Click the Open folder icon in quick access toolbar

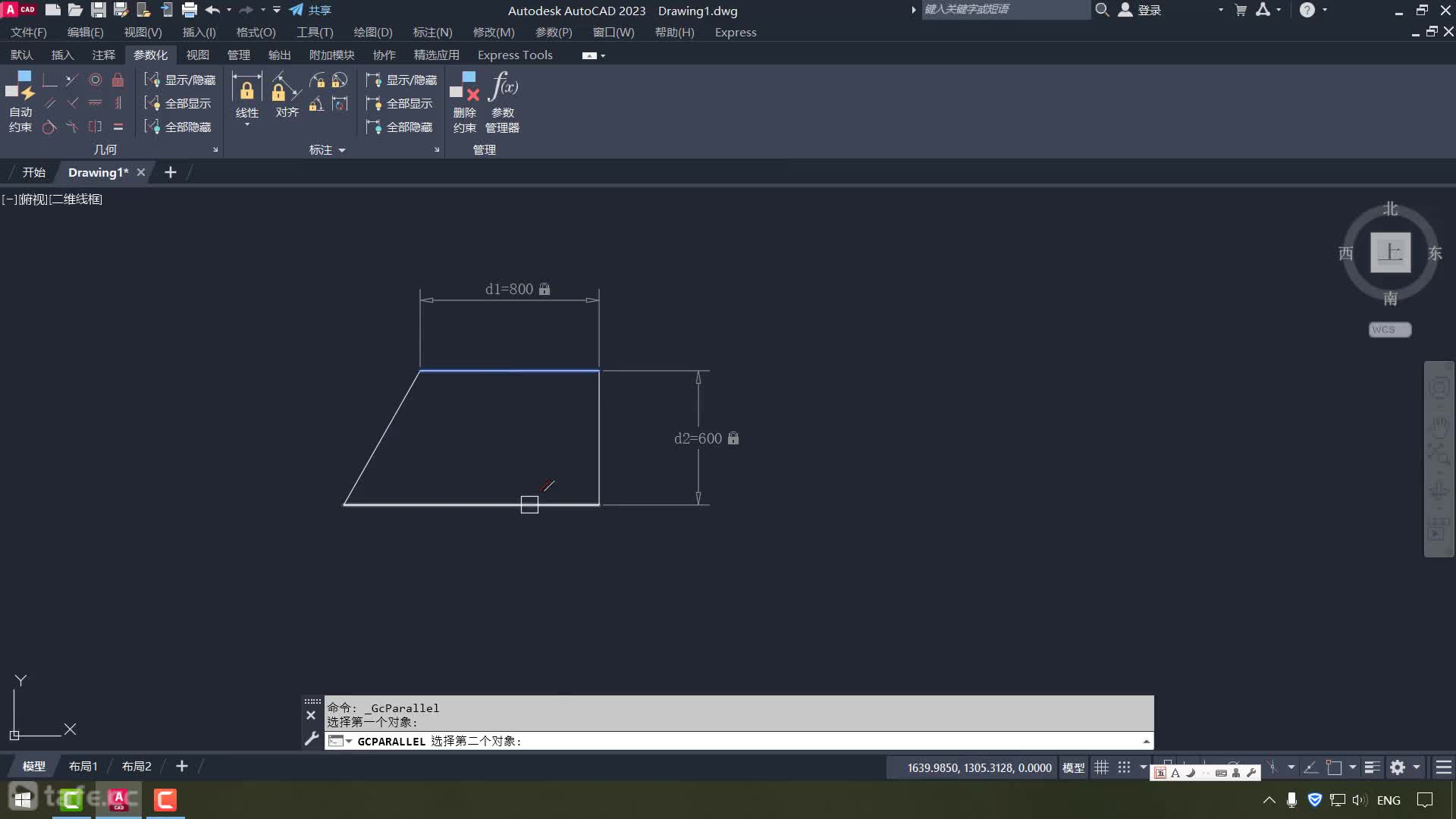click(x=75, y=10)
